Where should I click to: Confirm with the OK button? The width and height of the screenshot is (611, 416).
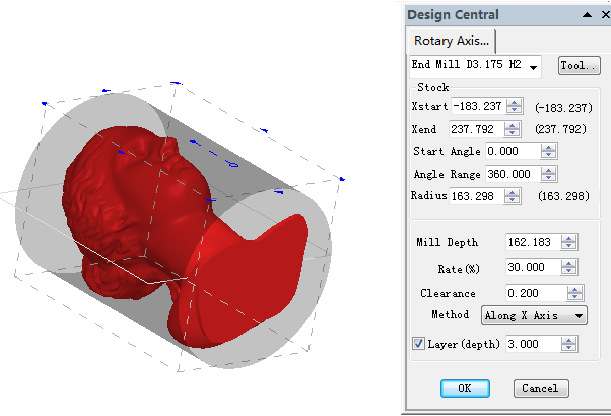[x=465, y=388]
